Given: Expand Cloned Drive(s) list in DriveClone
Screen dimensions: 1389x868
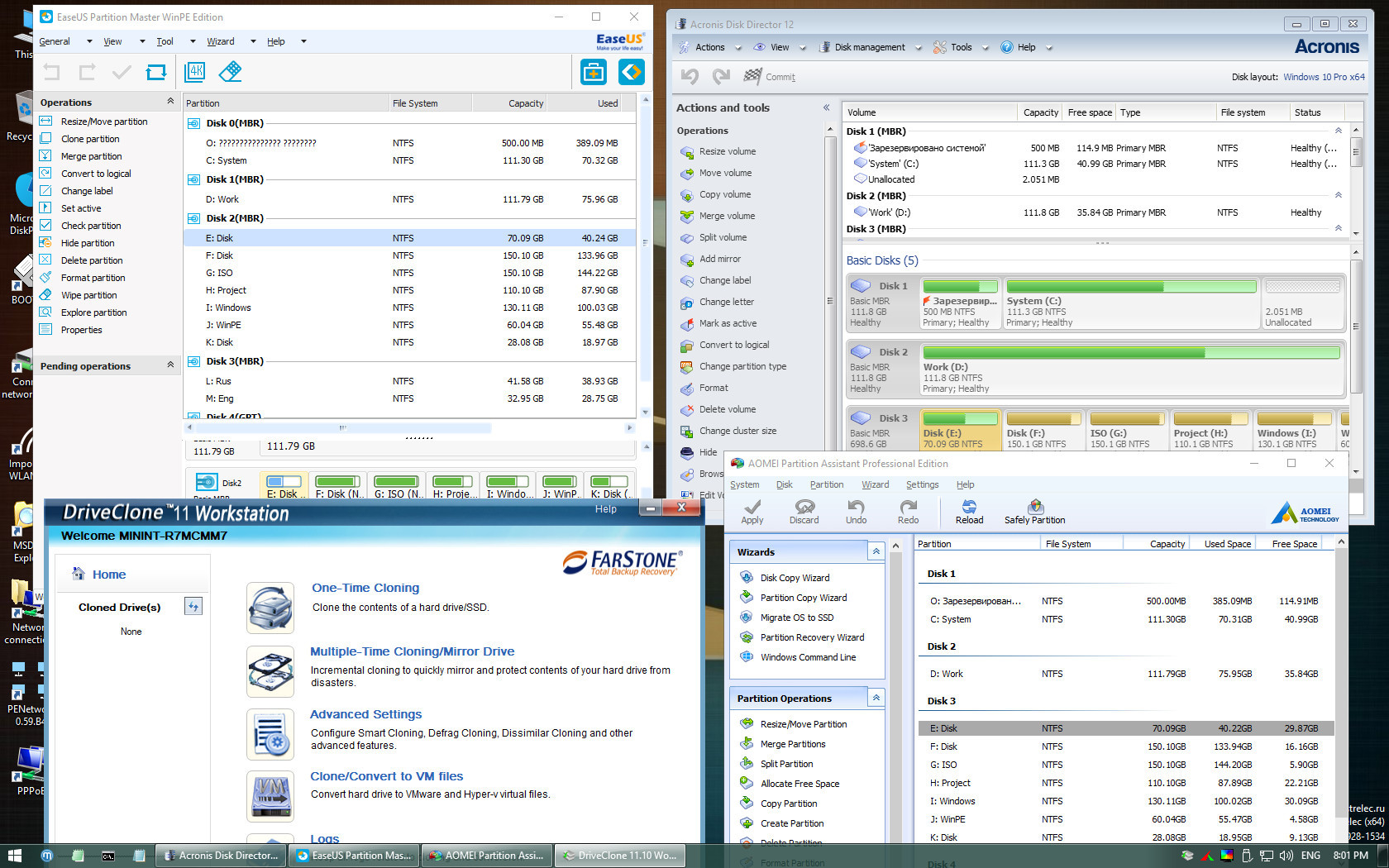Looking at the screenshot, I should coord(193,607).
